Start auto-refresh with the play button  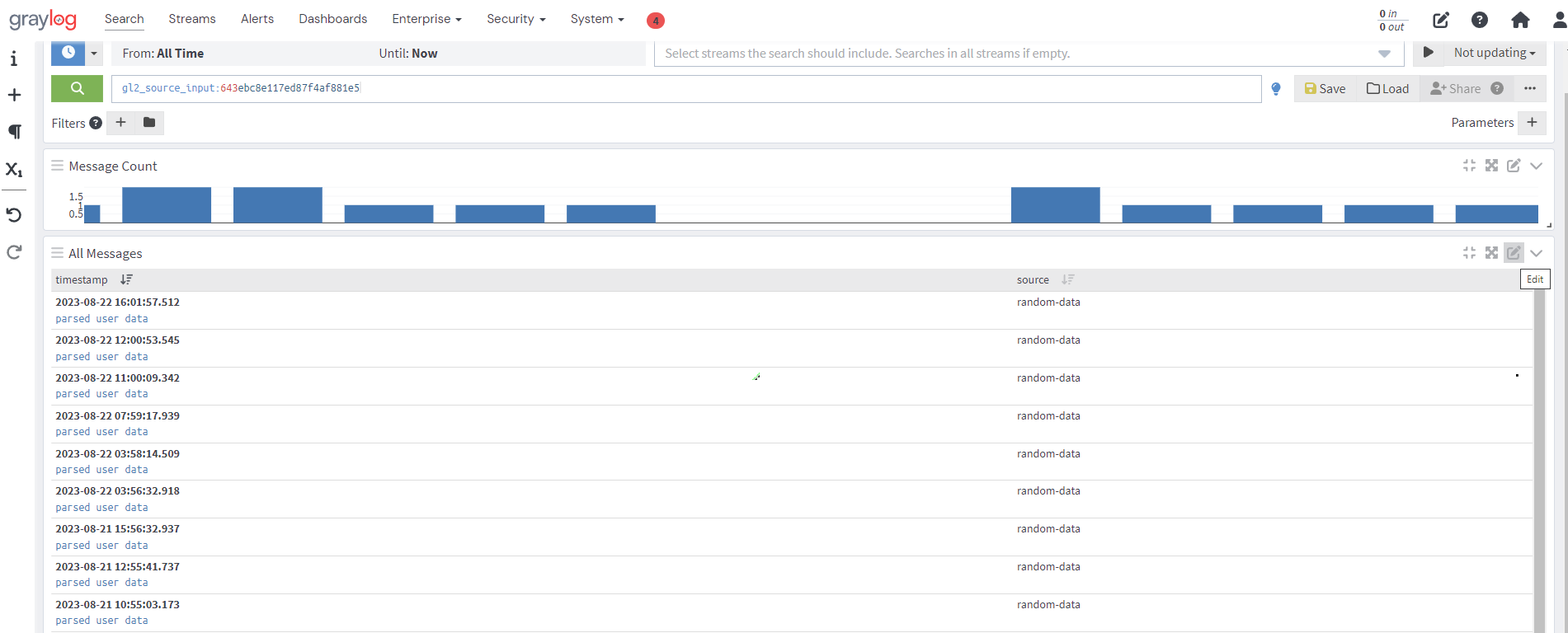coord(1429,53)
